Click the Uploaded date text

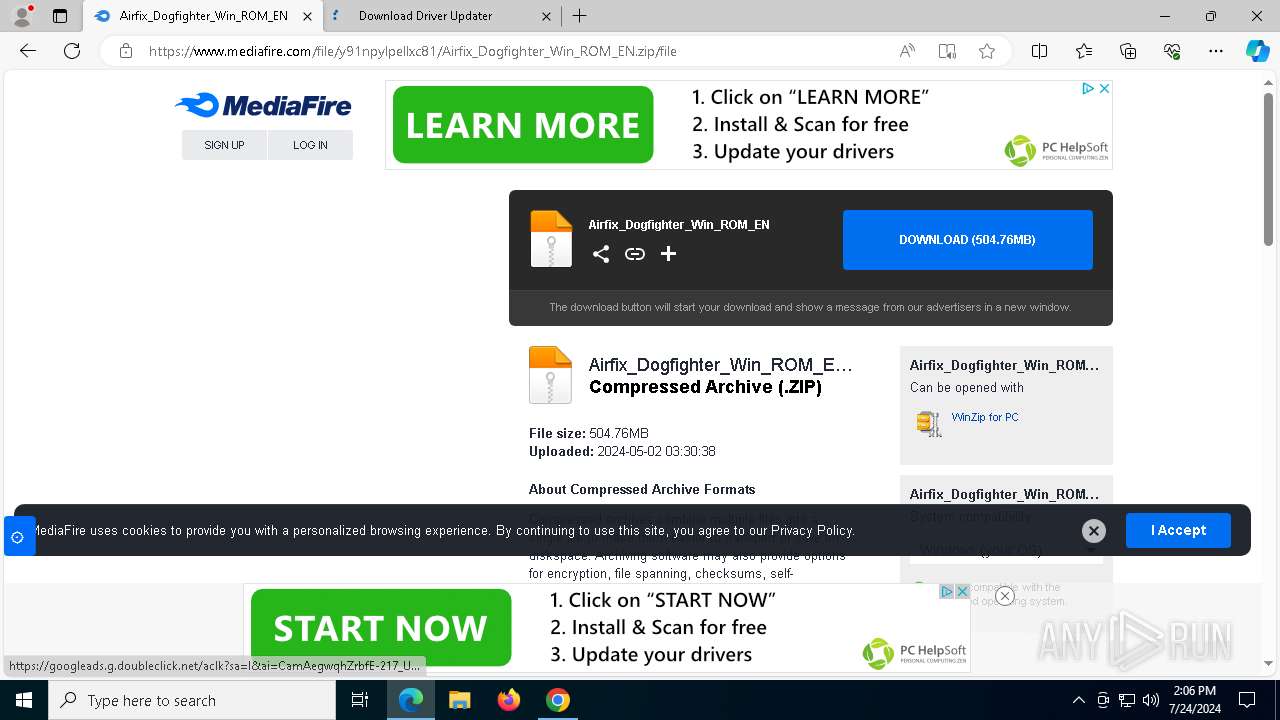pos(622,451)
